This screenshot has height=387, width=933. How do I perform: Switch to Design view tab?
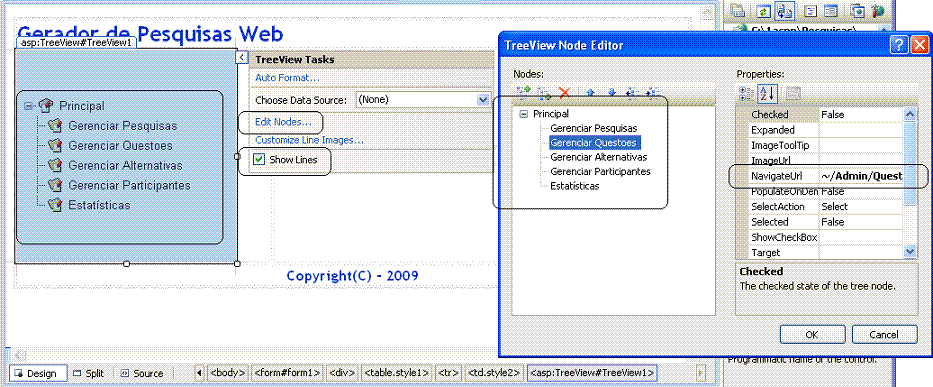37,373
